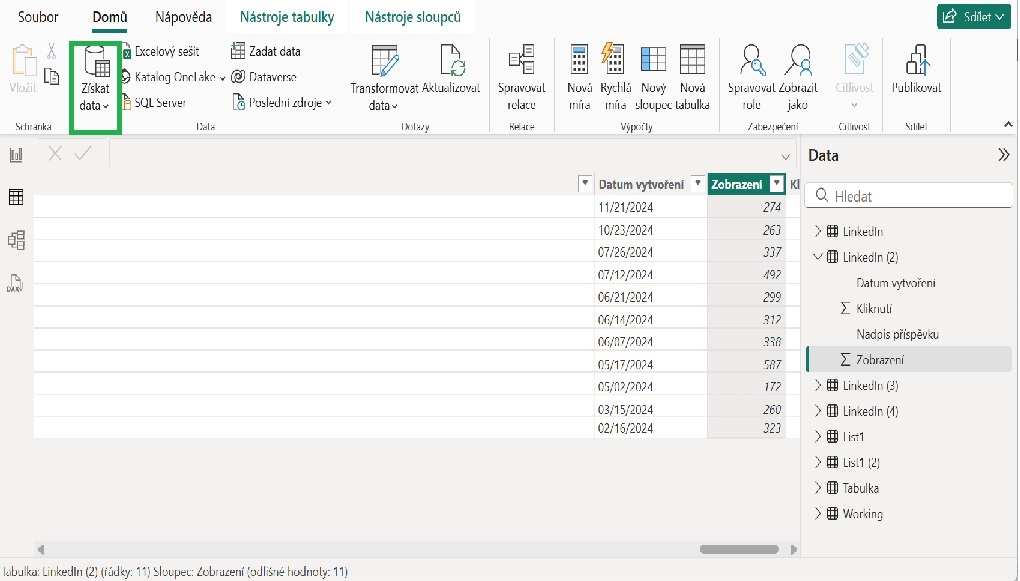Collapse the LinkedIn (2) table
1020x581 pixels.
818,256
